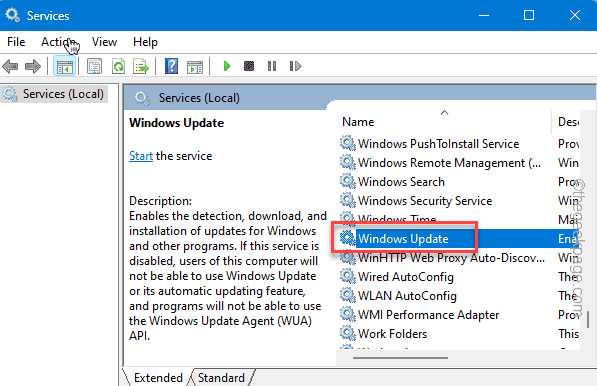
Task: Click the vertical scrollbar thumb in list
Action: point(588,319)
